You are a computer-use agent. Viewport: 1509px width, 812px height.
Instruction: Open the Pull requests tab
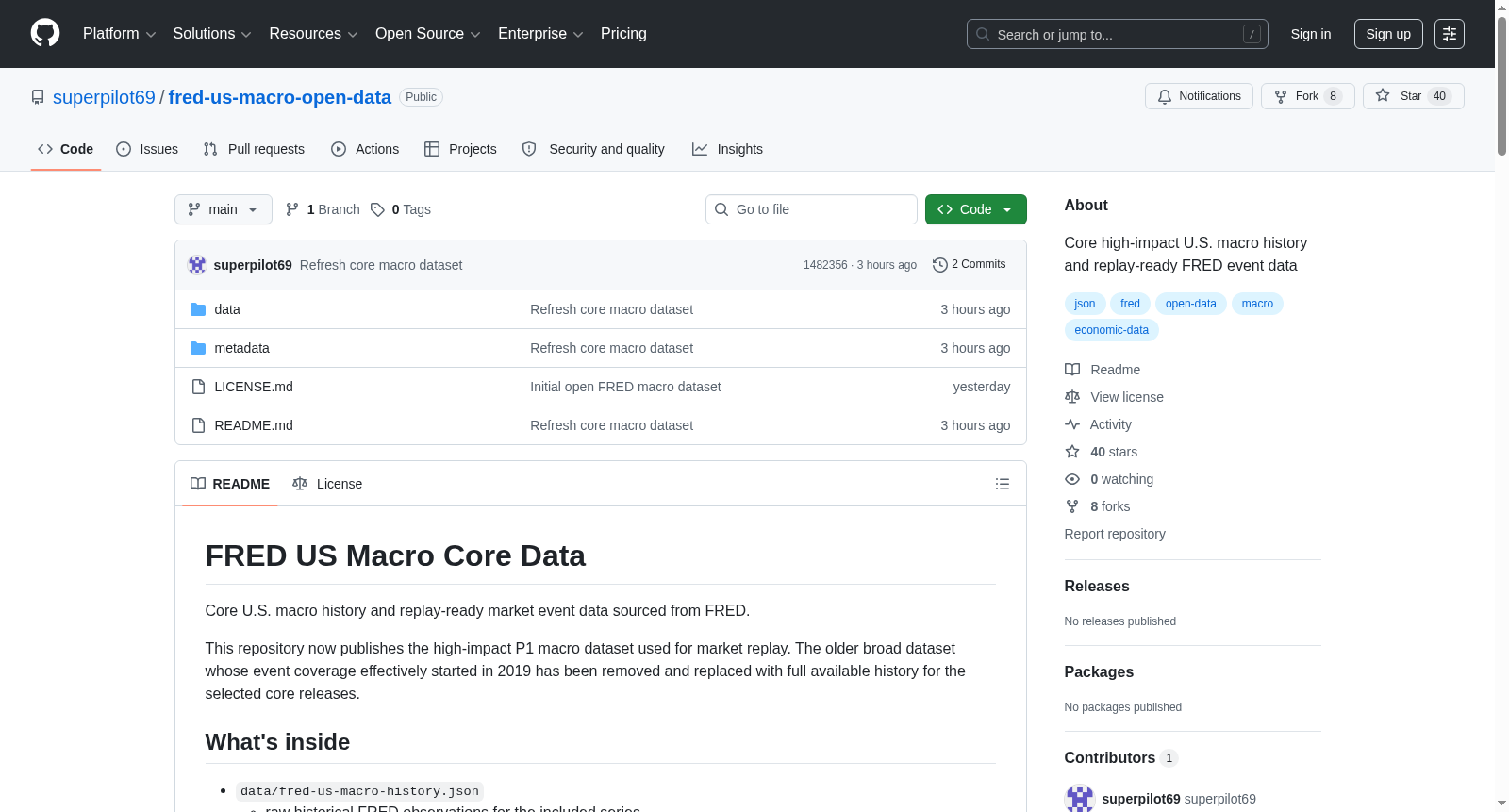[x=254, y=149]
